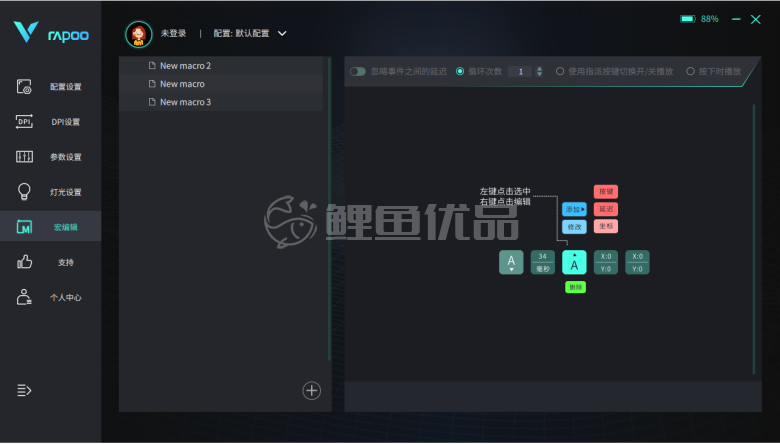Open 个人中心 personal center

coord(50,297)
